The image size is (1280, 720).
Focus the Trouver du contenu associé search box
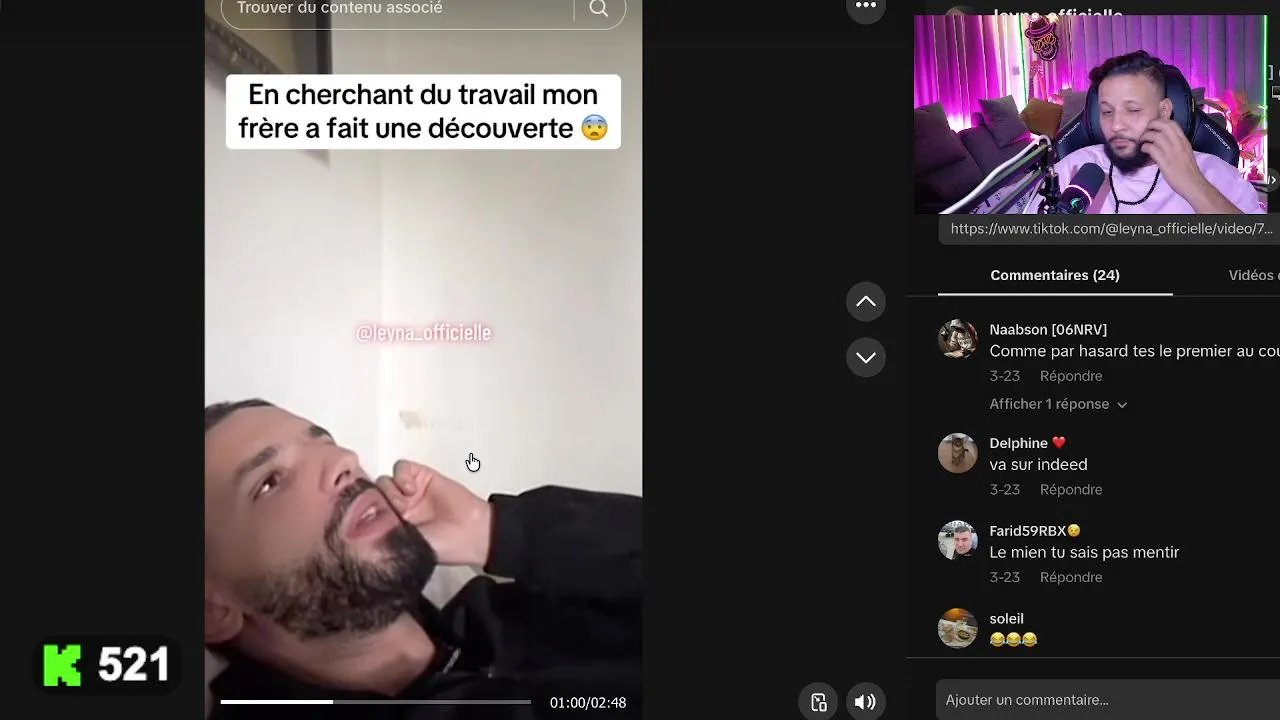397,8
